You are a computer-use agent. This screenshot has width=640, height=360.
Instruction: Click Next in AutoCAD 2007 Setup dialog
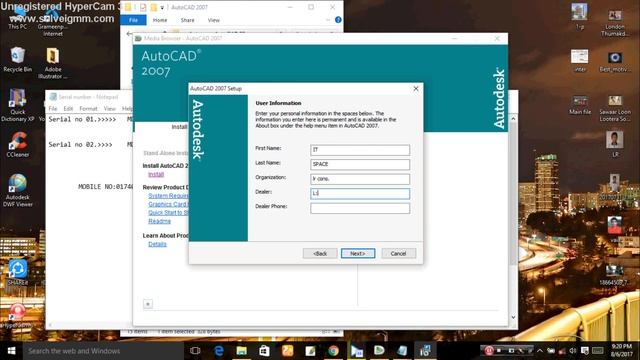click(x=358, y=253)
